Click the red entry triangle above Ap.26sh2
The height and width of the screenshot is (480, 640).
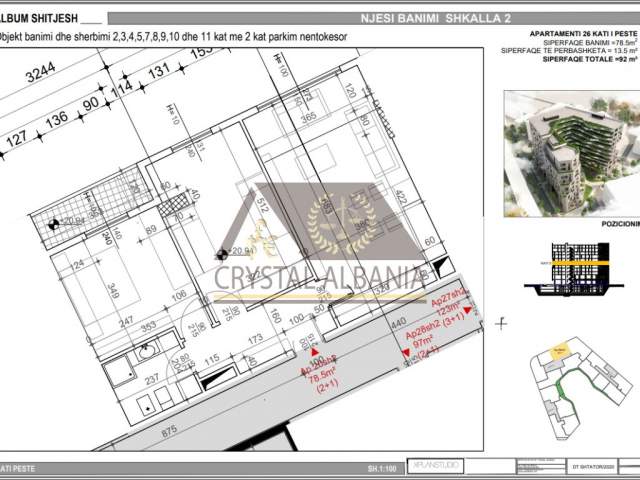(x=314, y=352)
